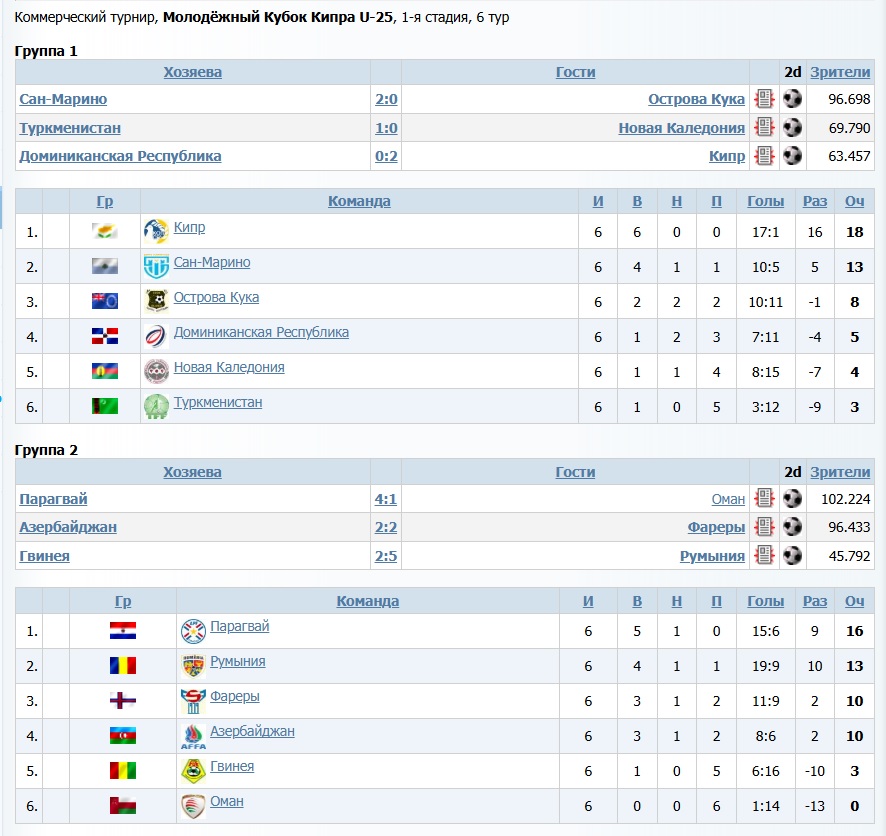Click 2D ball icon for Туркменистан match

point(793,128)
